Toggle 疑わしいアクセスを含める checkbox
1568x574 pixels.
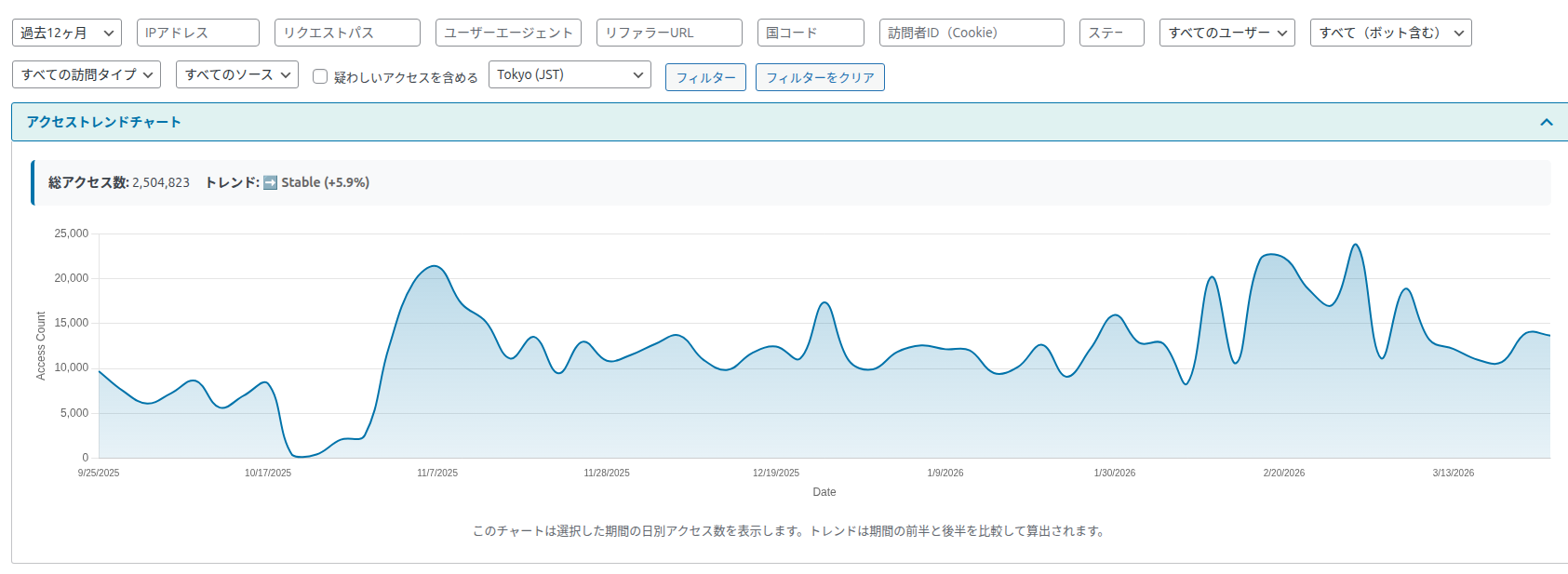[x=320, y=76]
